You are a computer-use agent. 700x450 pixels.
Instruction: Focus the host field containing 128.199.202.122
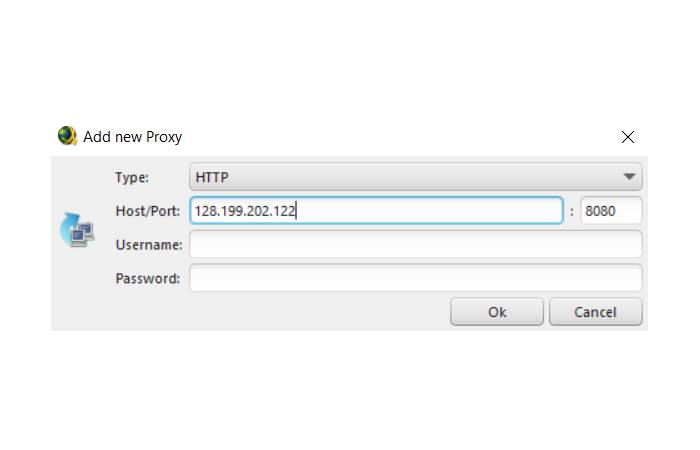point(376,210)
